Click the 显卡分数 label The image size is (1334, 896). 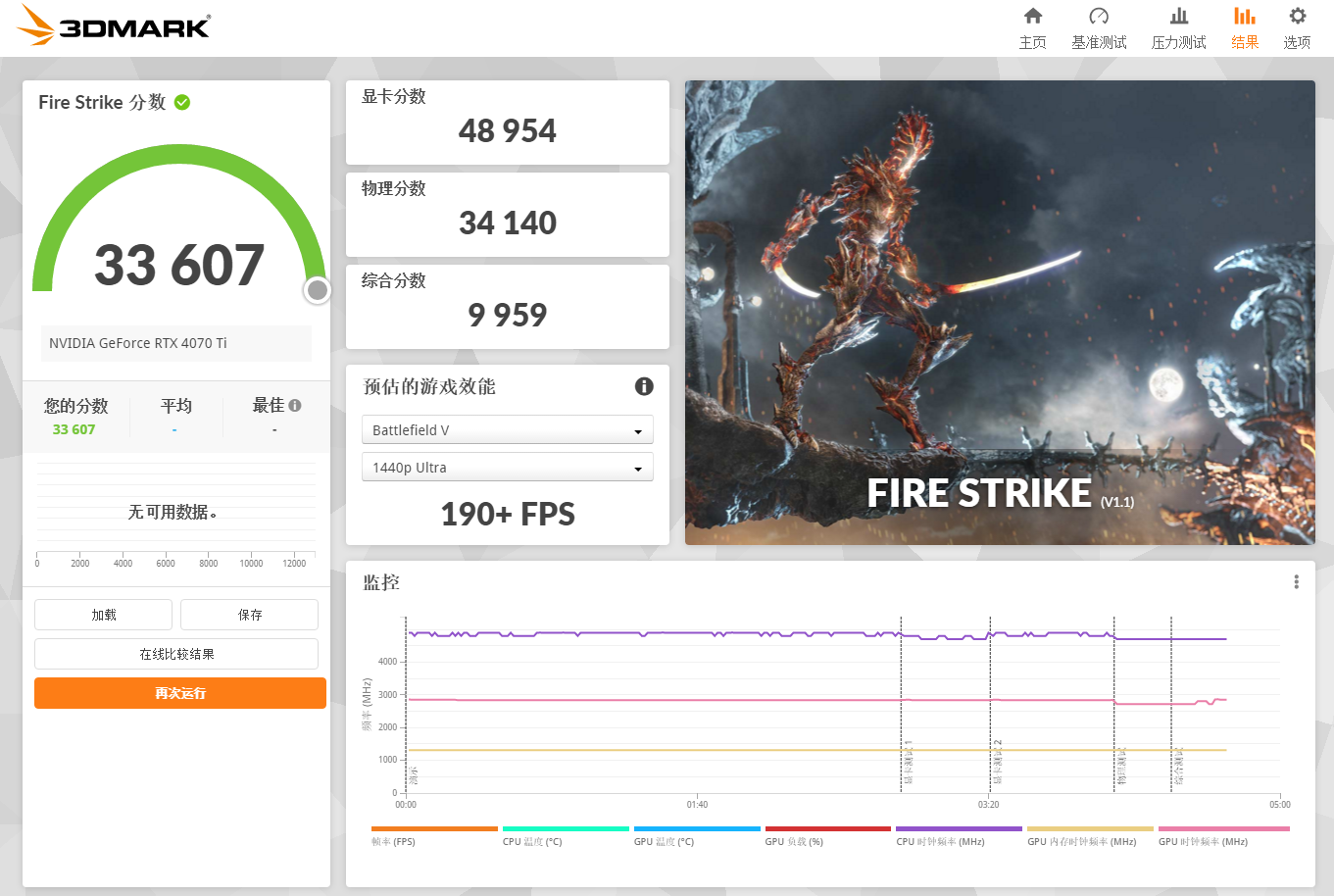(394, 96)
